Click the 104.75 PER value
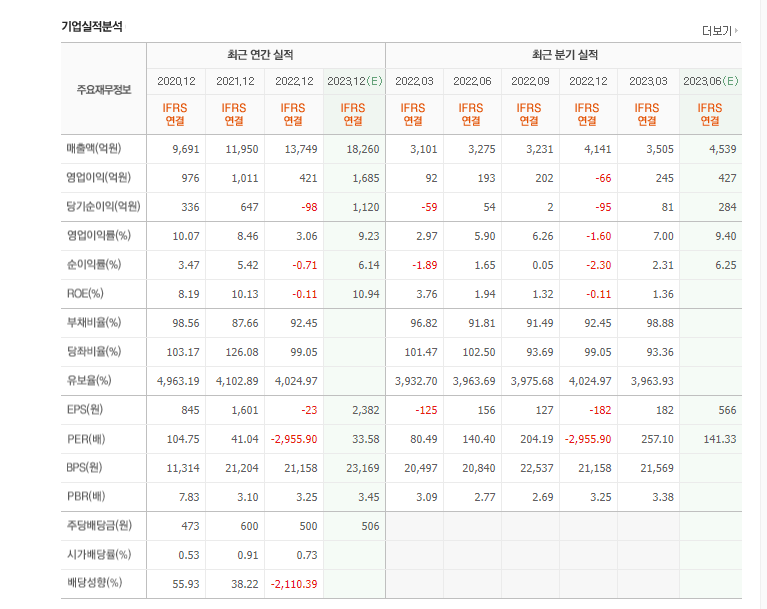767x609 pixels. pyautogui.click(x=183, y=439)
